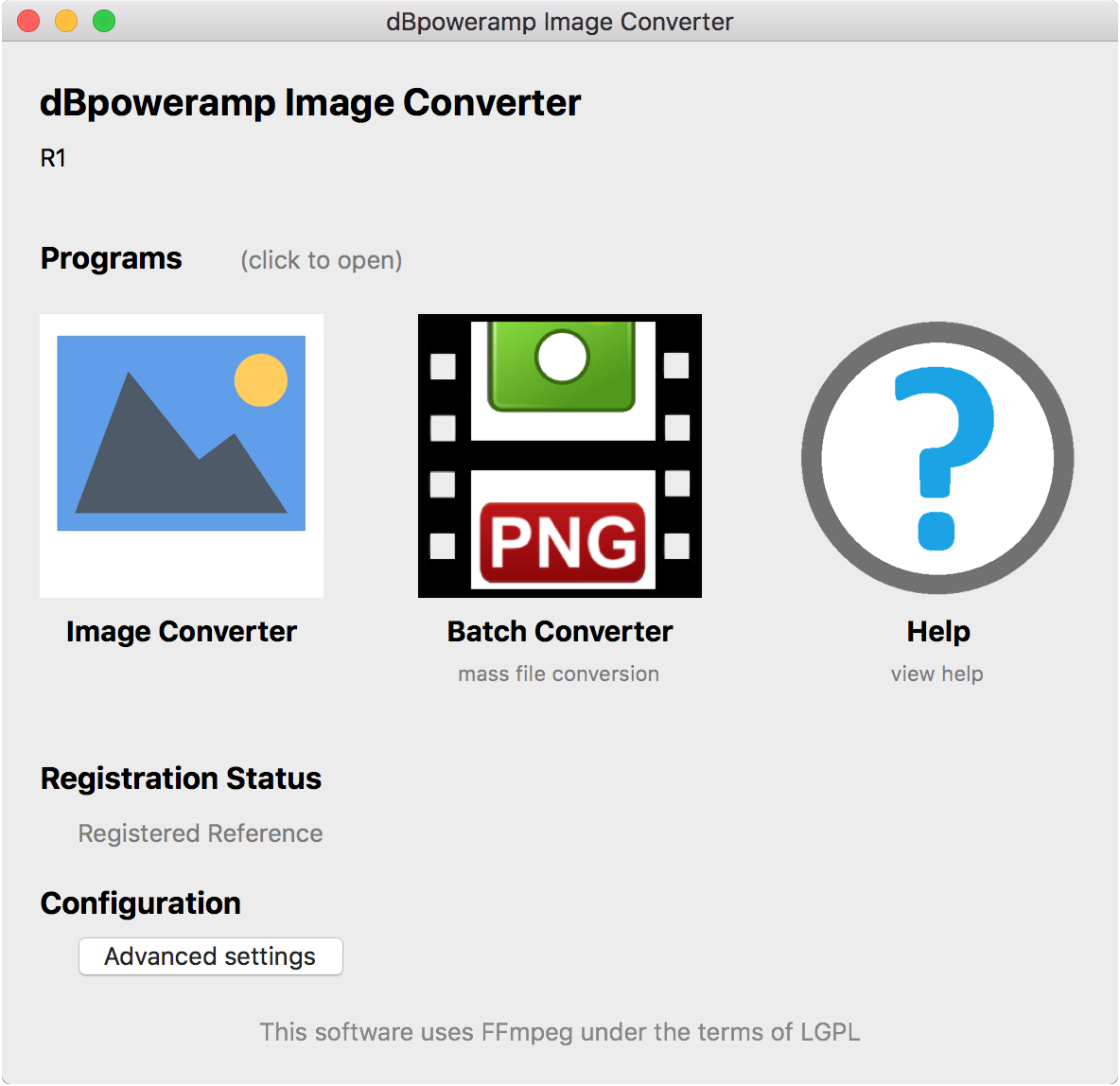Click the mass file conversion caption
The image size is (1120, 1086).
(558, 674)
